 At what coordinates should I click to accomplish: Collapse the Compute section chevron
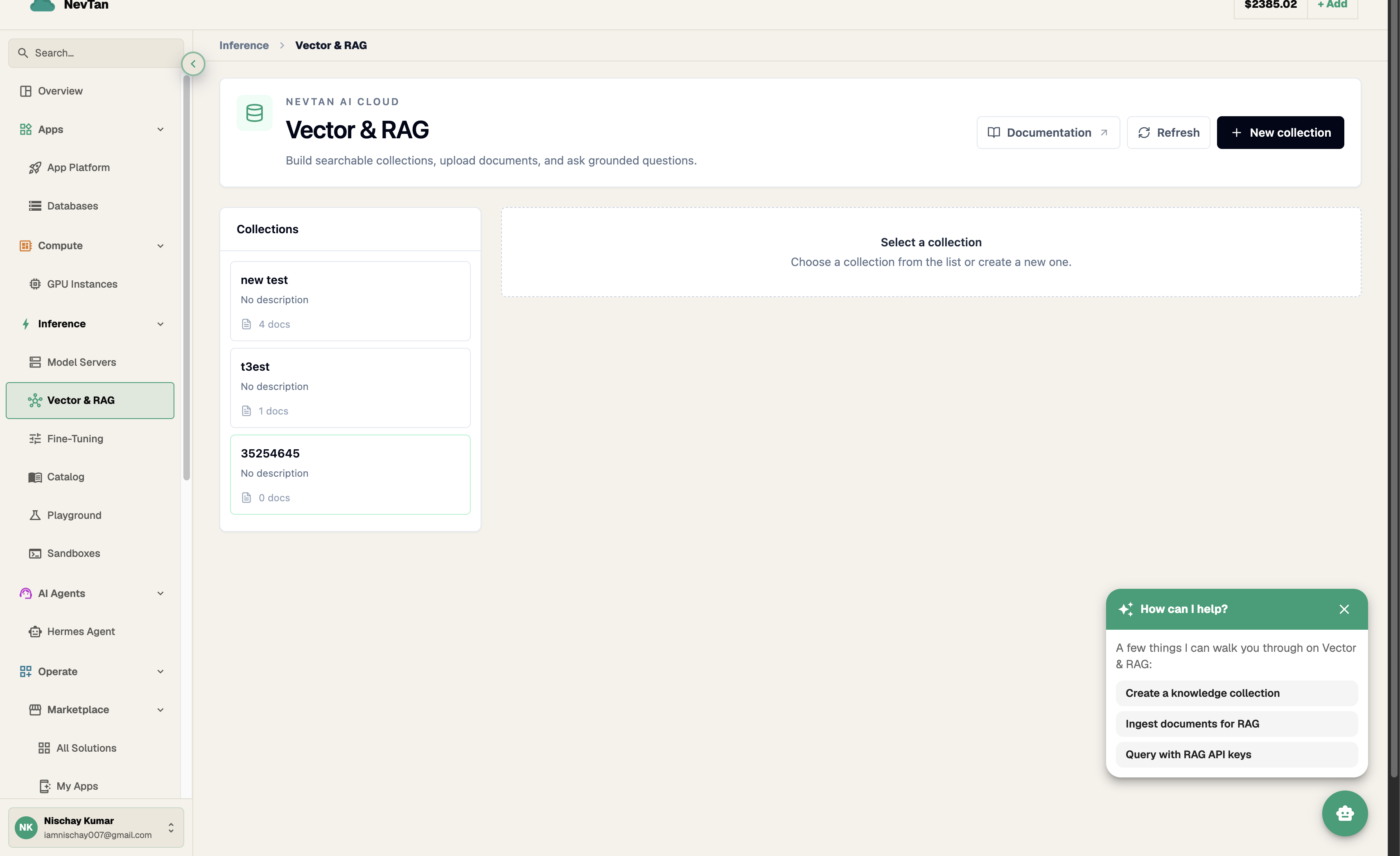pos(160,246)
